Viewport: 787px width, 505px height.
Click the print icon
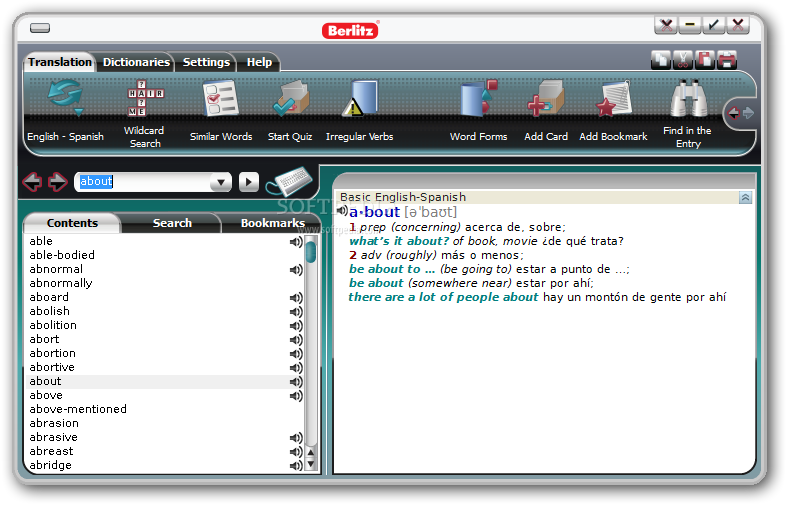[727, 60]
